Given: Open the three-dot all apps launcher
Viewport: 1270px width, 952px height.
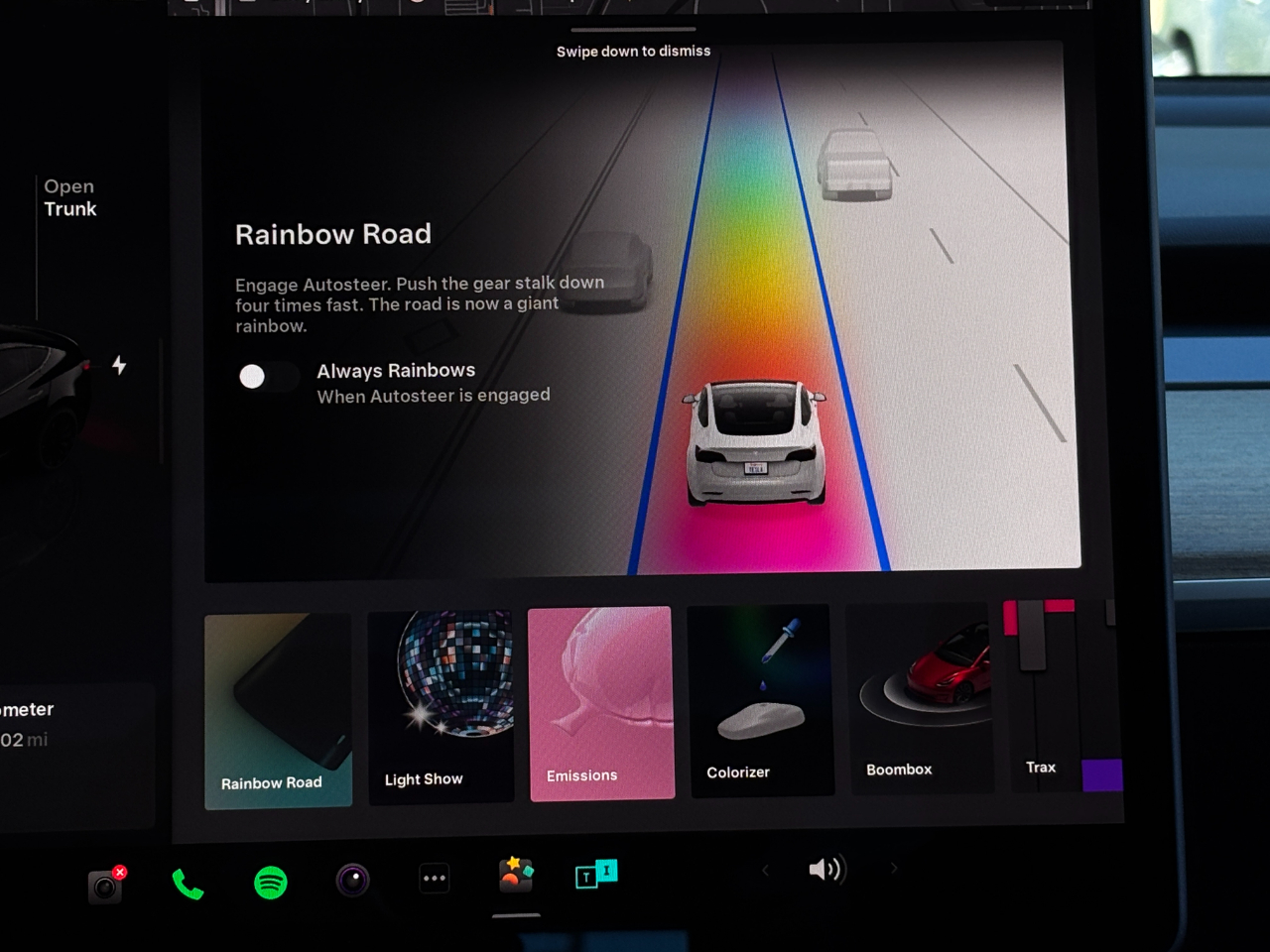Looking at the screenshot, I should point(435,878).
